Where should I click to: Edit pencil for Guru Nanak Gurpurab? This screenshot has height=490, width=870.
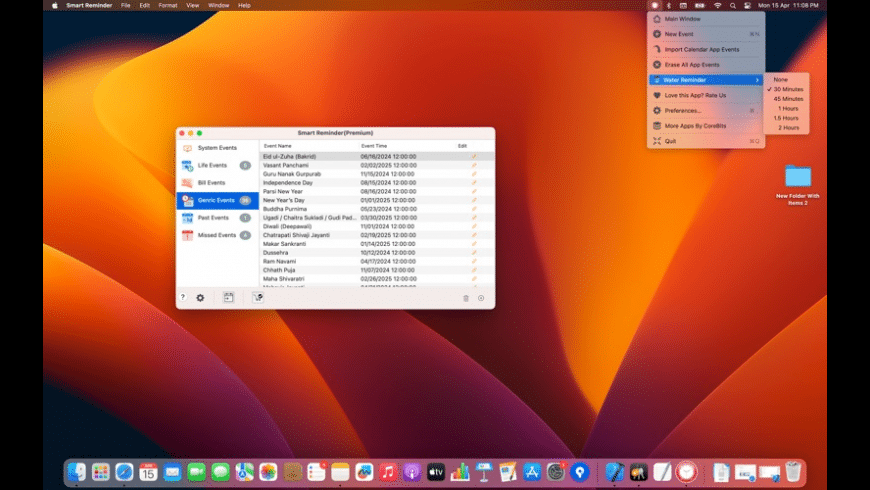click(474, 174)
